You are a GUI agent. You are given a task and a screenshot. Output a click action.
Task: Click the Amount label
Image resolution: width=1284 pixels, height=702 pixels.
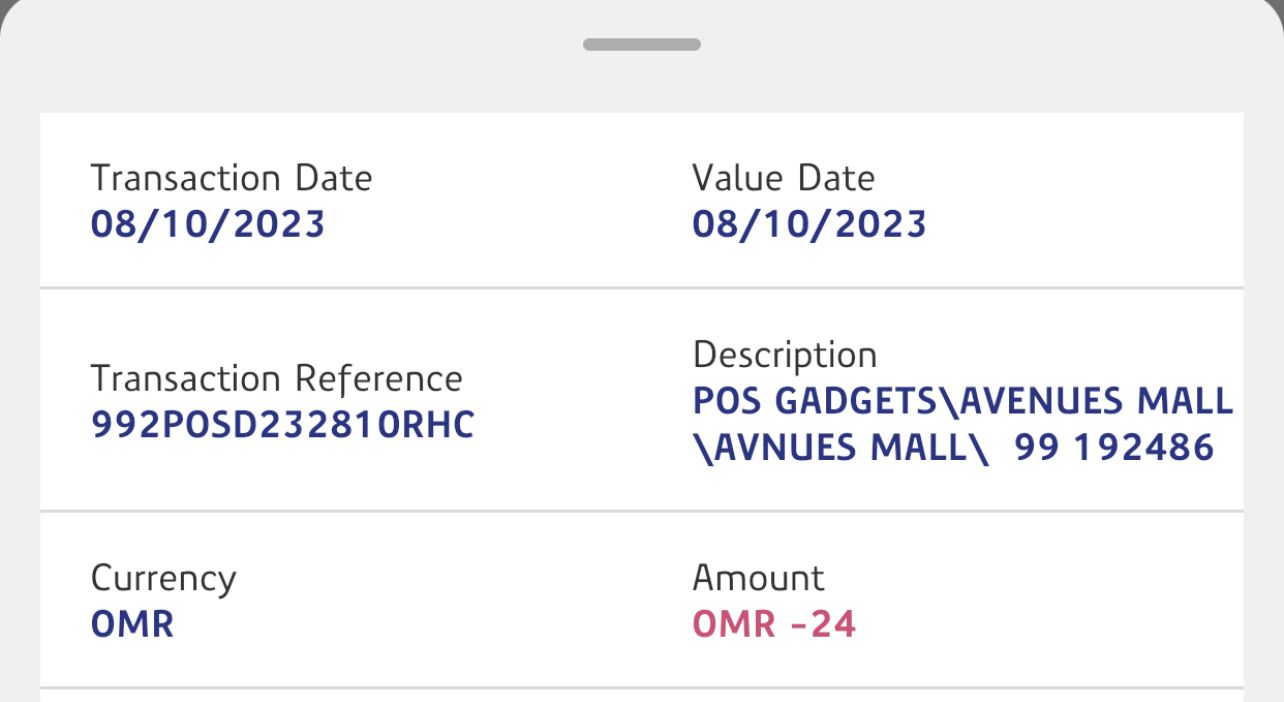point(758,578)
